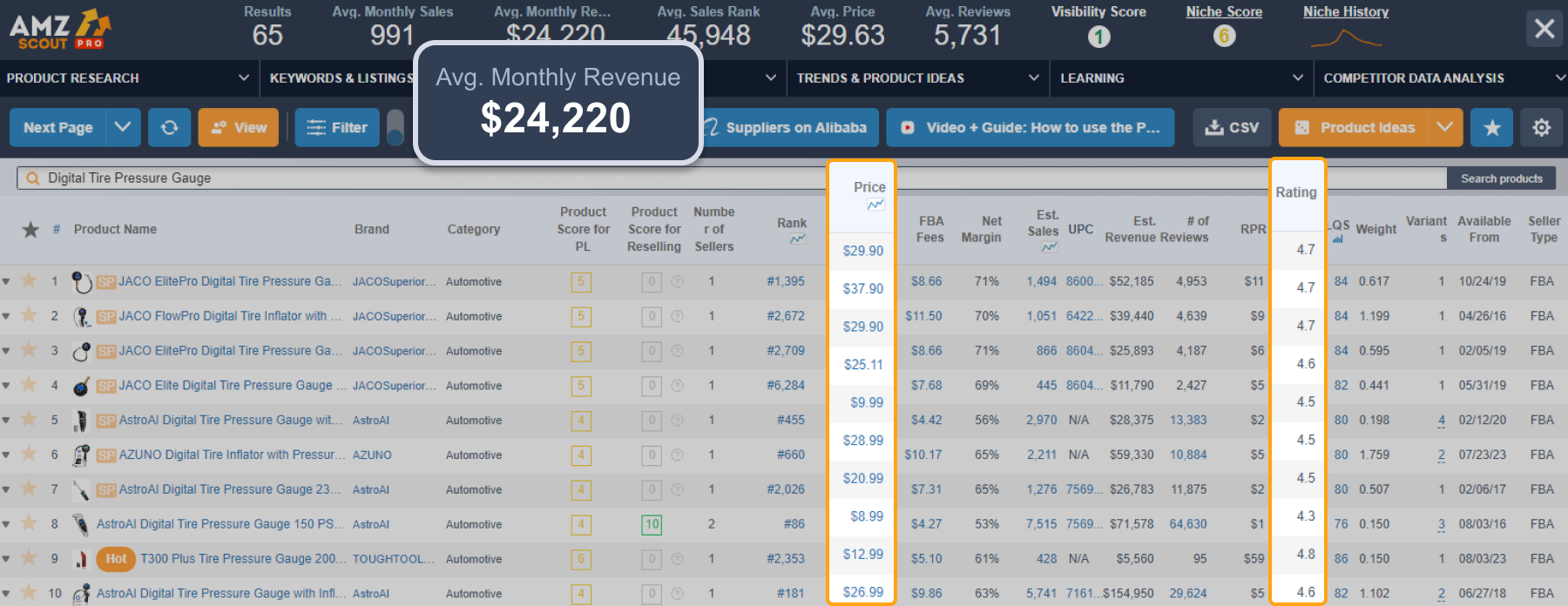Viewport: 1568px width, 606px height.
Task: Close the AMZ Scout panel
Action: [1544, 29]
